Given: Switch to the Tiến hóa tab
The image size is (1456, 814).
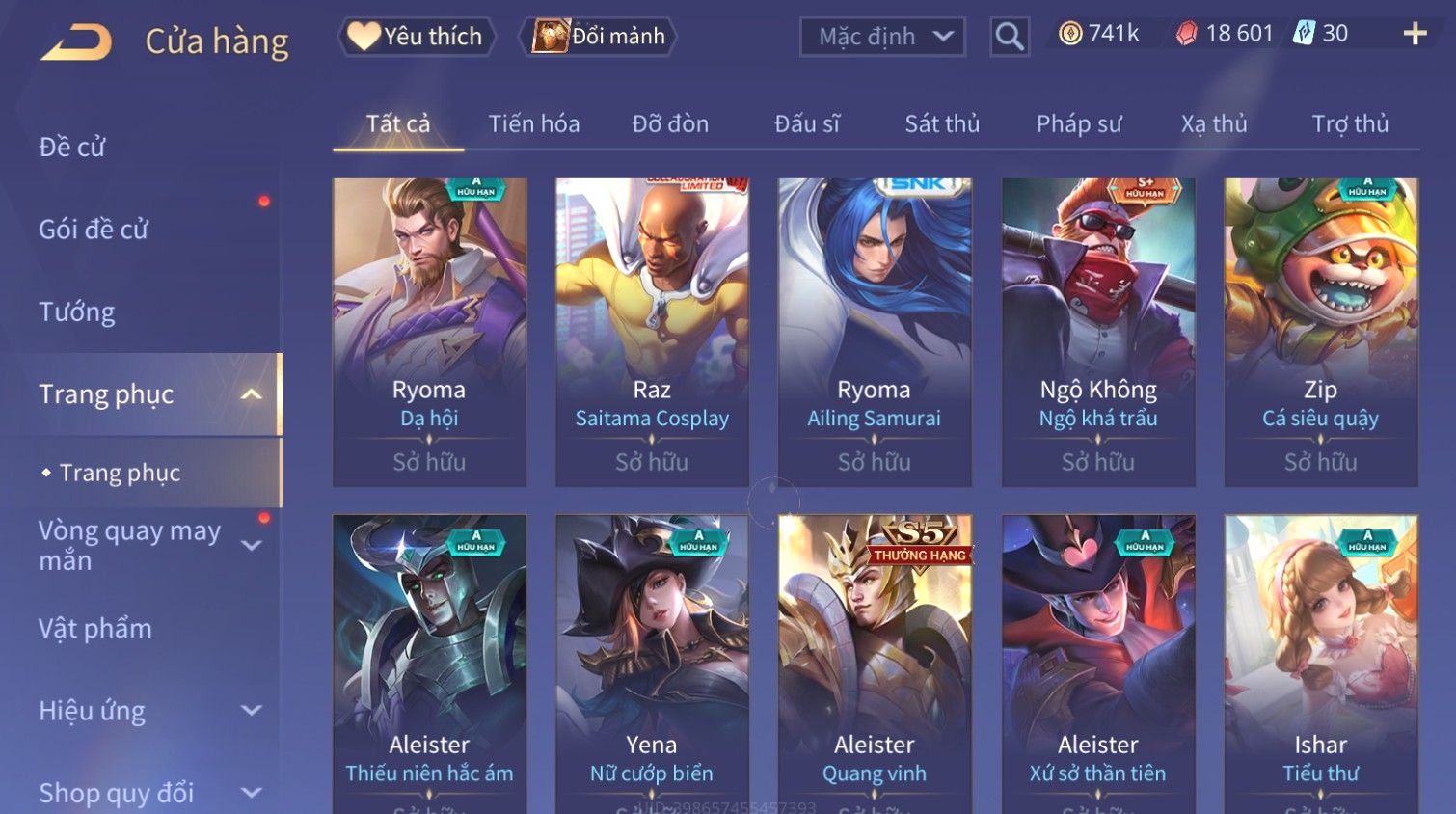Looking at the screenshot, I should click(x=534, y=123).
